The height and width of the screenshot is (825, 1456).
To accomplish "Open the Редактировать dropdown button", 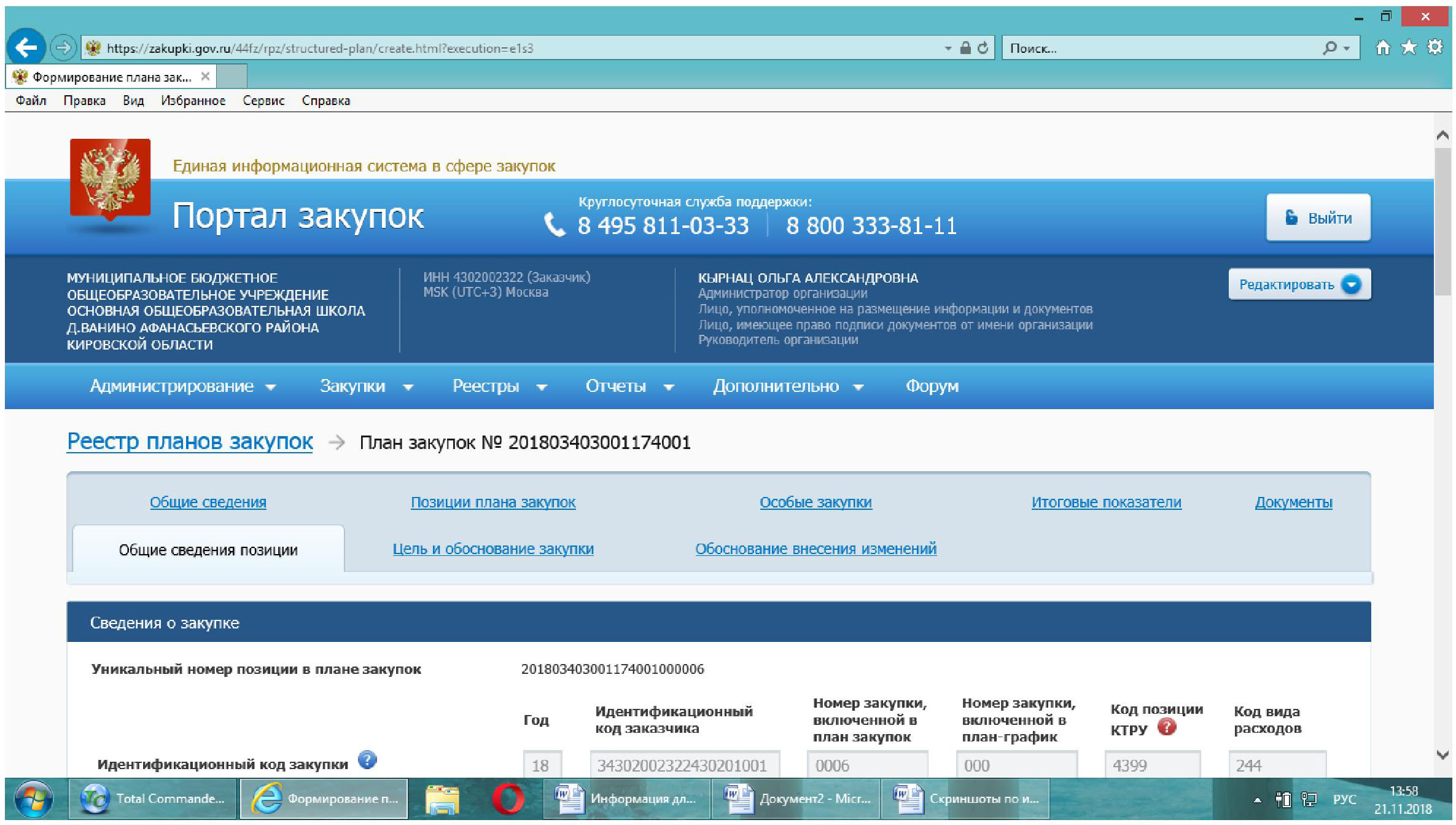I will click(x=1299, y=284).
